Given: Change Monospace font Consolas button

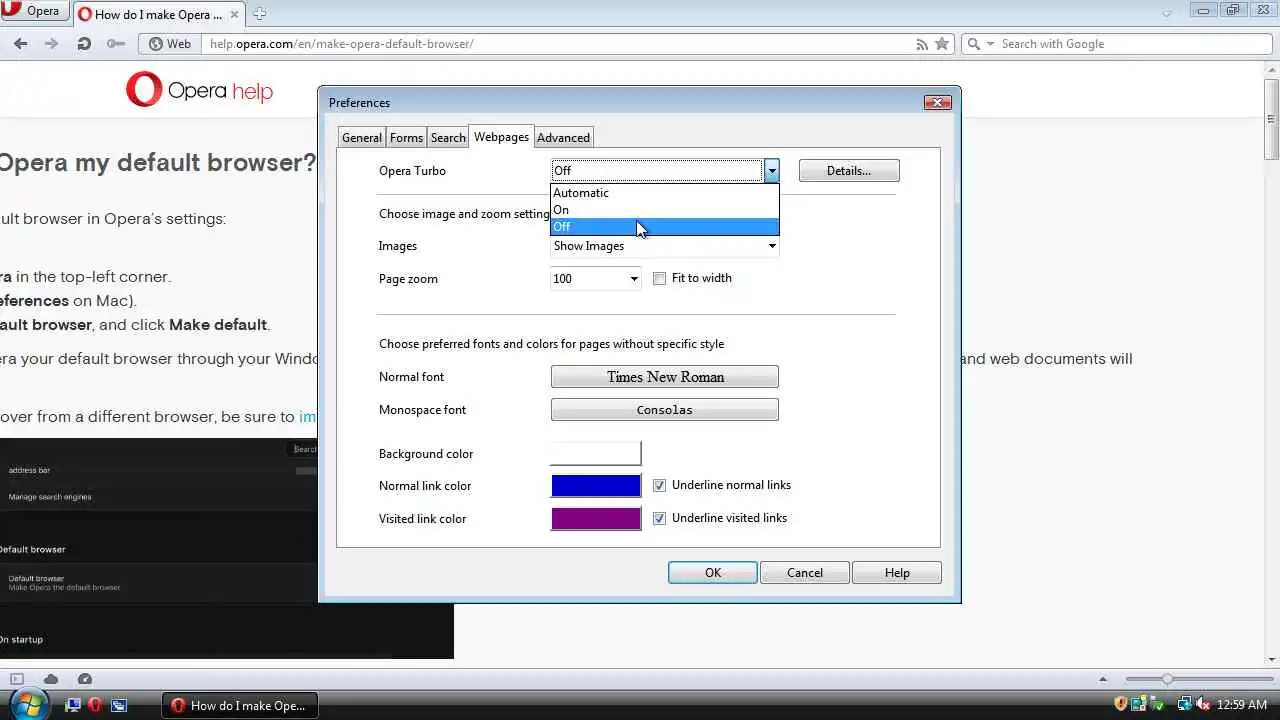Looking at the screenshot, I should [x=665, y=410].
